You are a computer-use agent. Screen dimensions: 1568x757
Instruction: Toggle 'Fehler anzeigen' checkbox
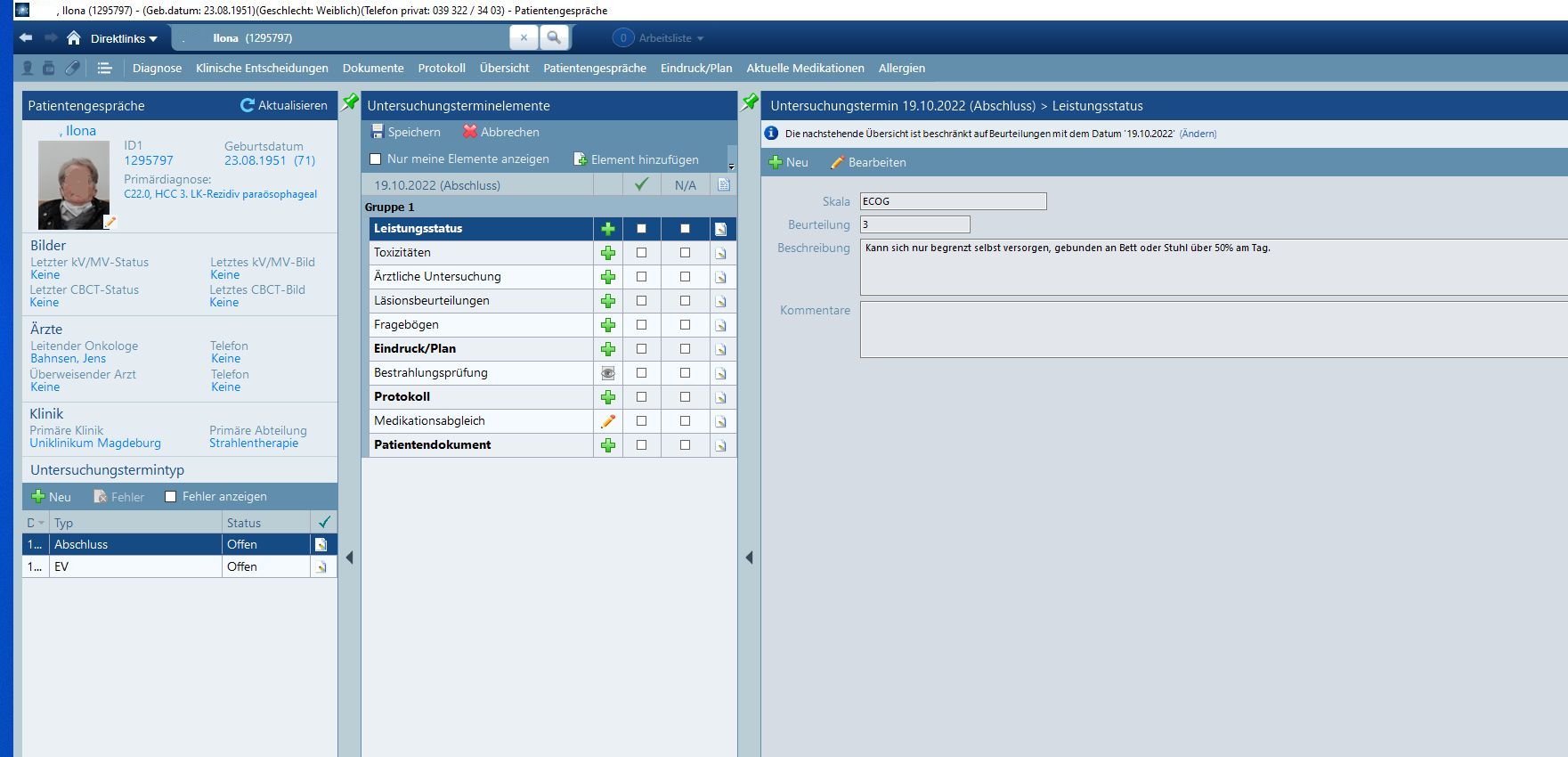point(171,497)
